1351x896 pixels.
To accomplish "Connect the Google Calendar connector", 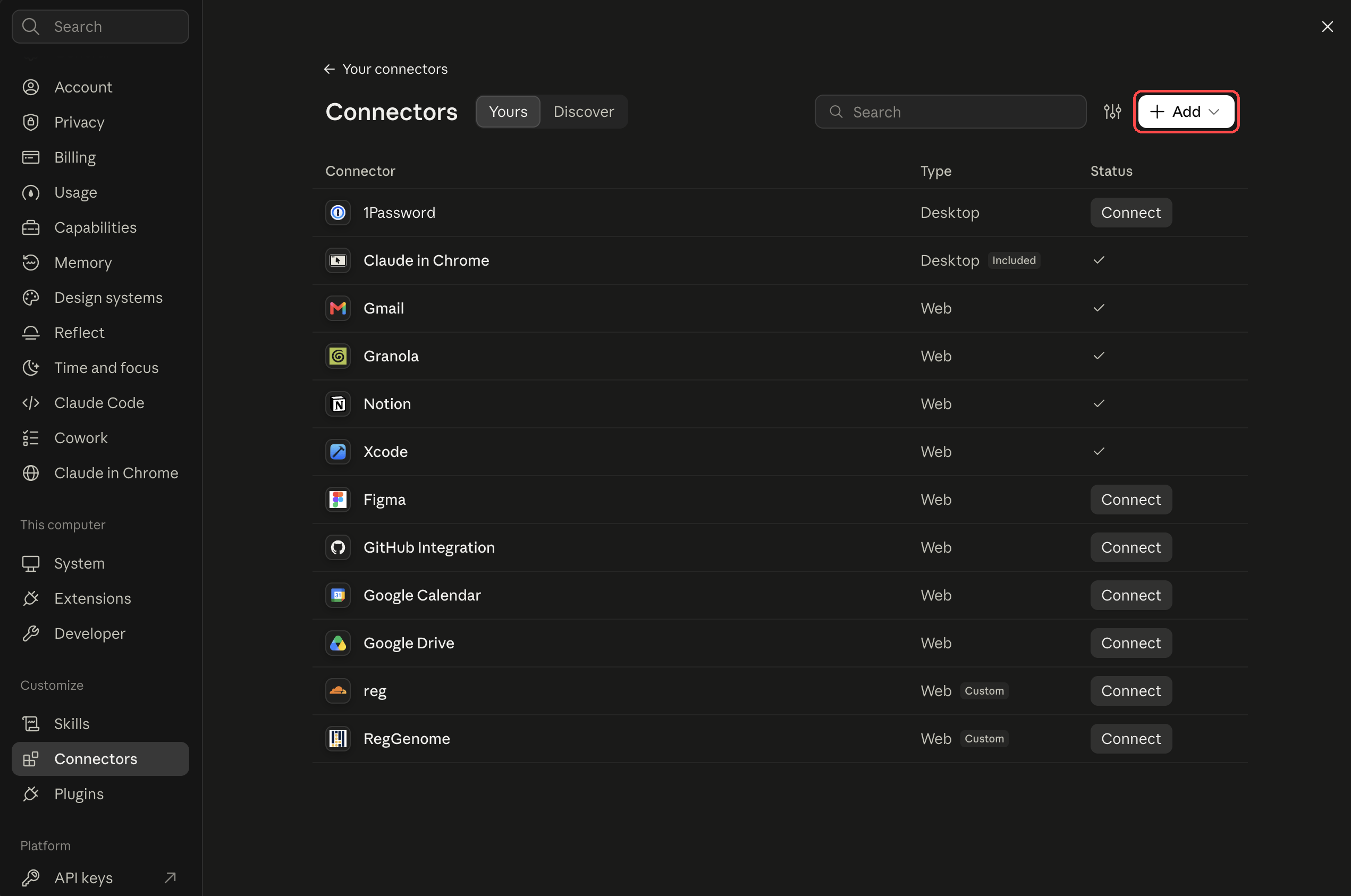I will pyautogui.click(x=1130, y=595).
